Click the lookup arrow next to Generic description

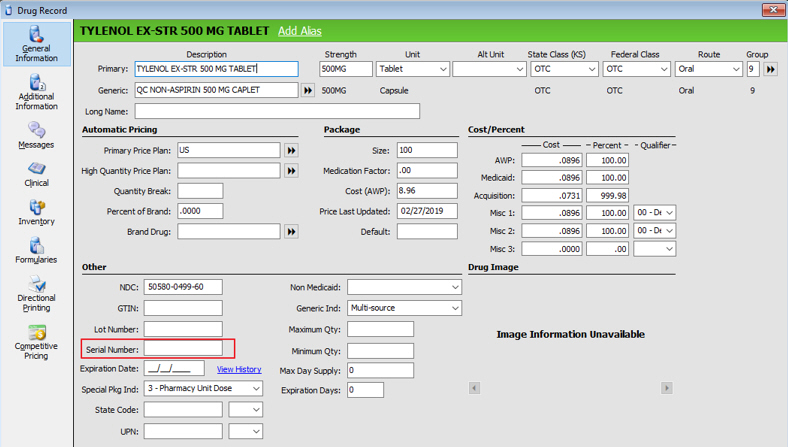coord(308,91)
